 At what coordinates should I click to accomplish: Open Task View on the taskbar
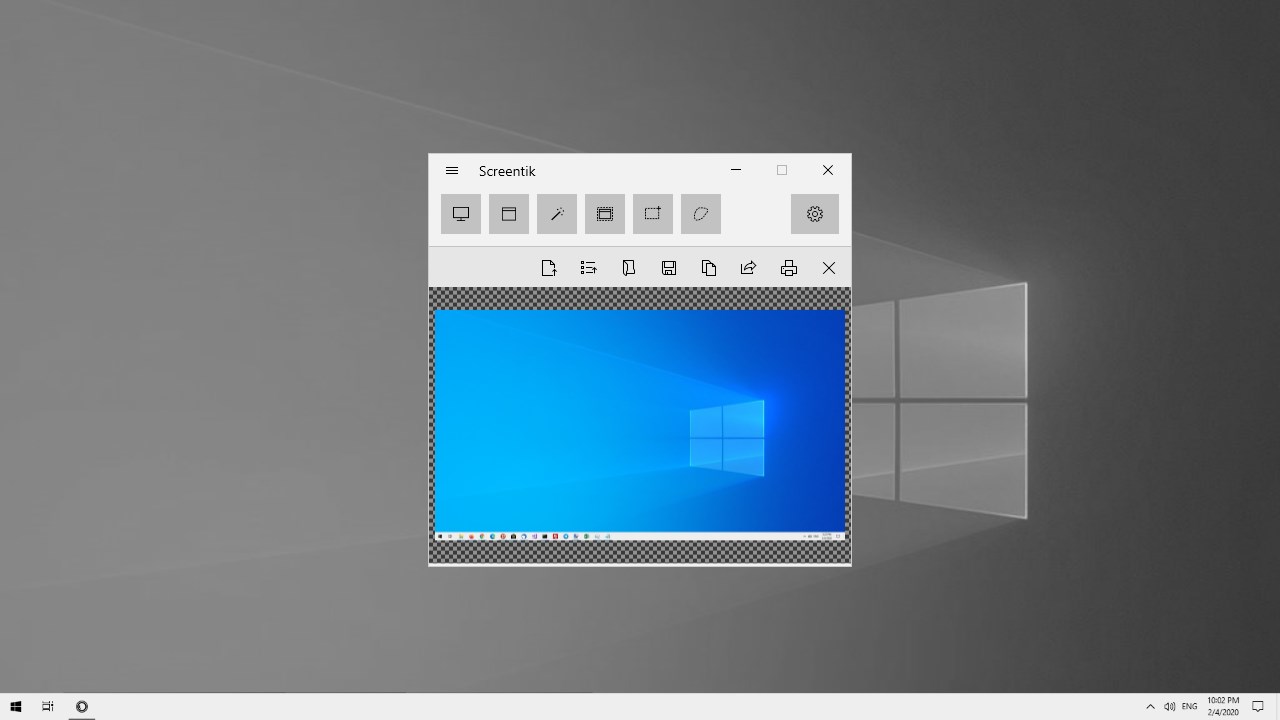coord(48,706)
